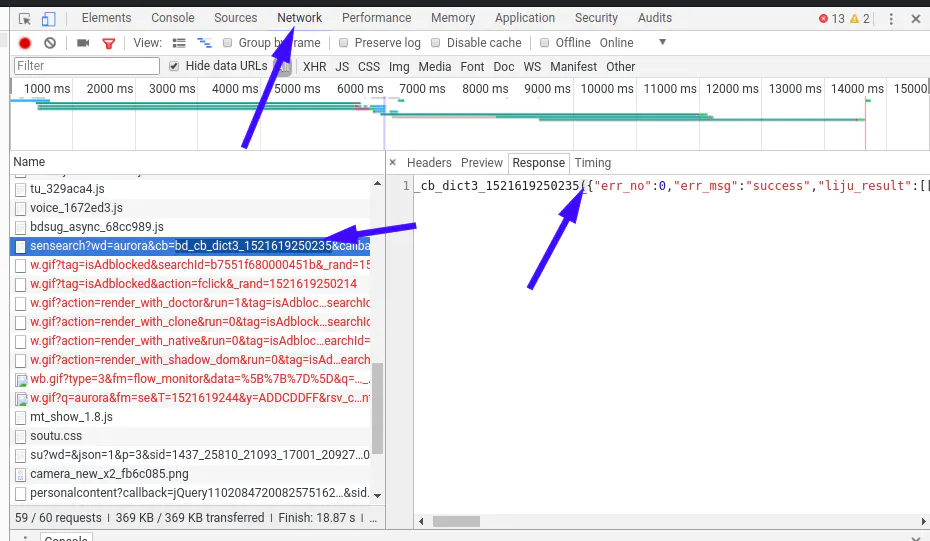The width and height of the screenshot is (930, 541).
Task: Open the Sources panel tab
Action: pos(235,18)
